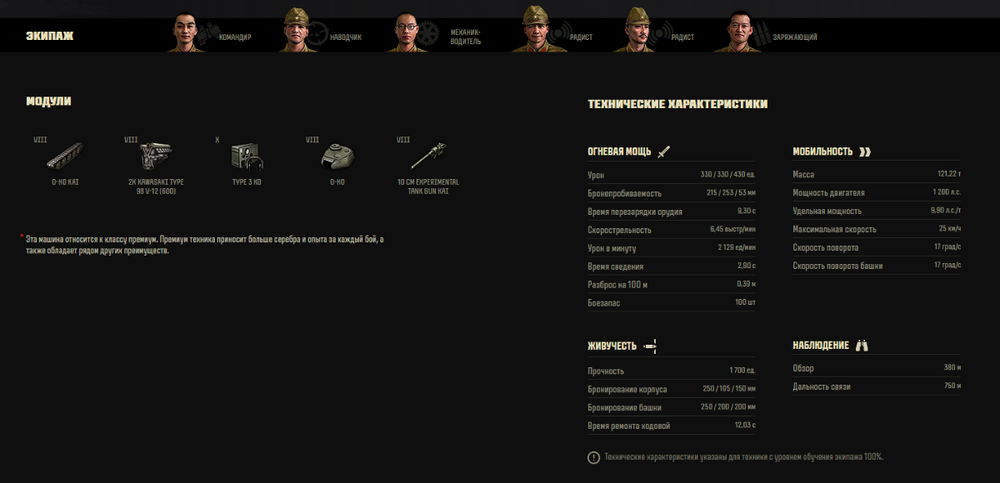This screenshot has height=483, width=1000.
Task: Click the chevrons icon next to Мобильность
Action: (865, 152)
